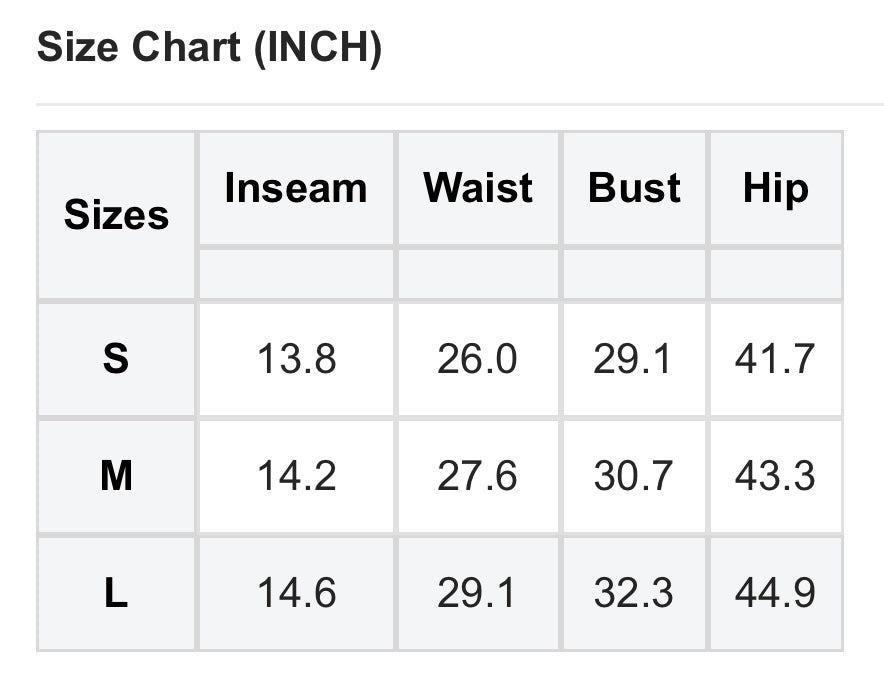Click the Size Chart (INCH) heading
The image size is (884, 686).
tap(209, 48)
